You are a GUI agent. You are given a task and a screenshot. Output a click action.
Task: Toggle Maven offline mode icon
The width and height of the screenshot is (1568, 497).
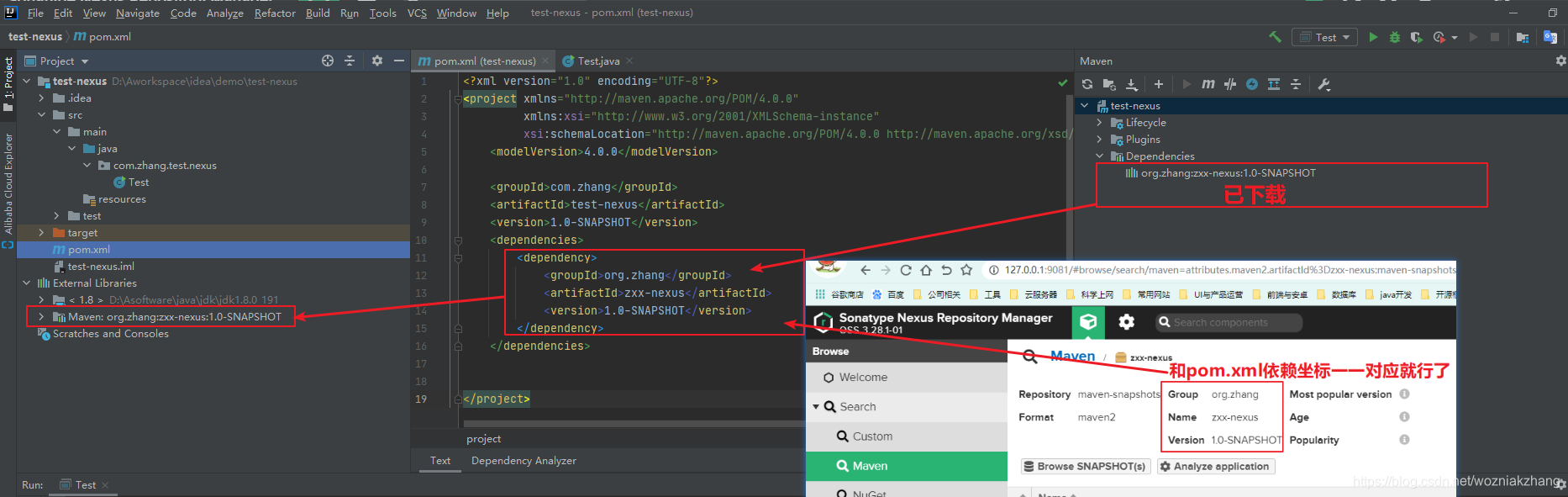click(1230, 84)
